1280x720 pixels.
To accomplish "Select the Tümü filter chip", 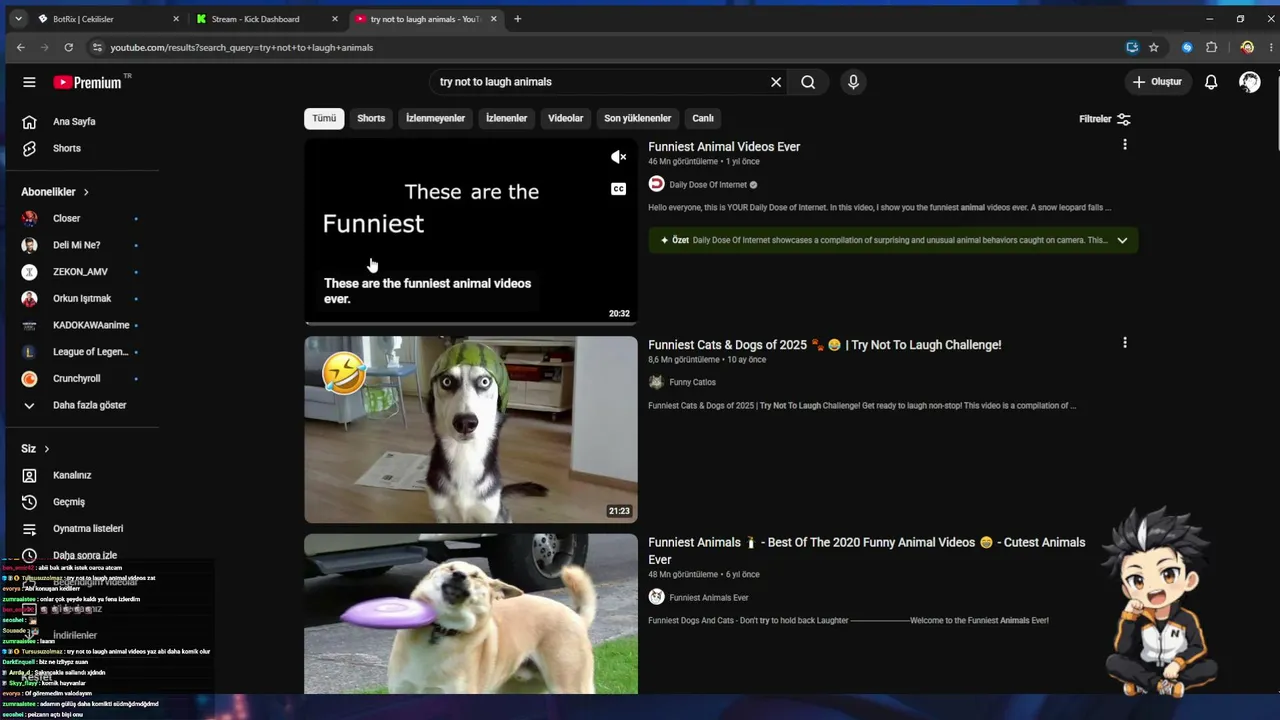I will pos(324,118).
